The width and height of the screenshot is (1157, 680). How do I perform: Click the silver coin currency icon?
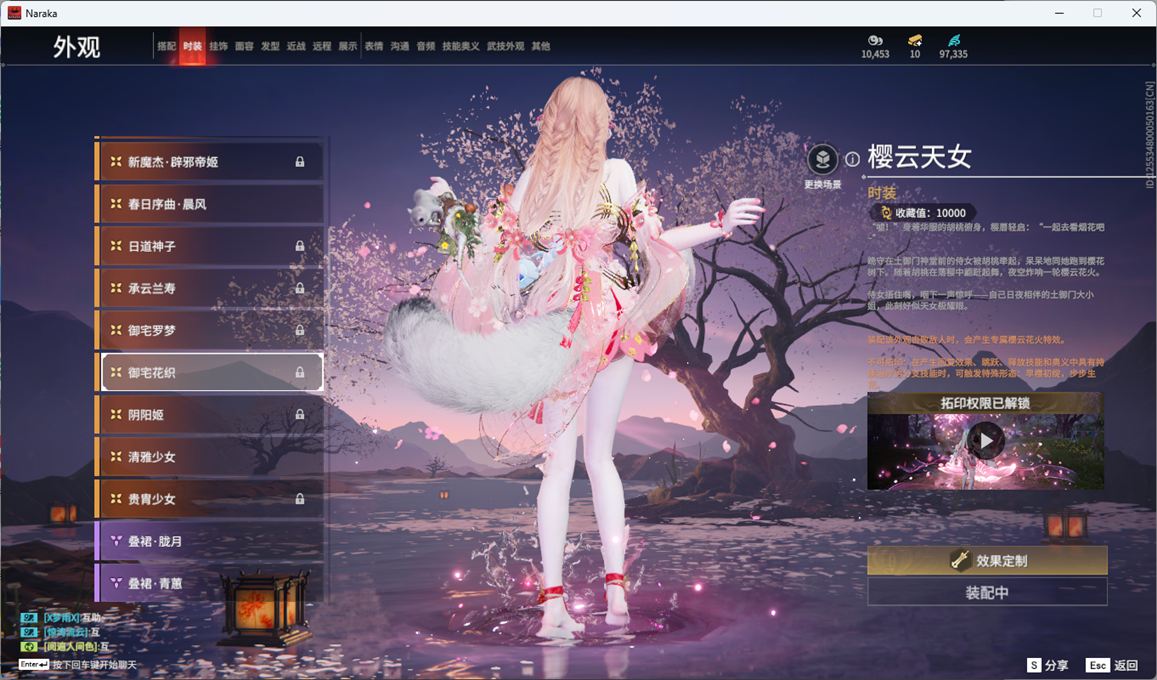875,40
